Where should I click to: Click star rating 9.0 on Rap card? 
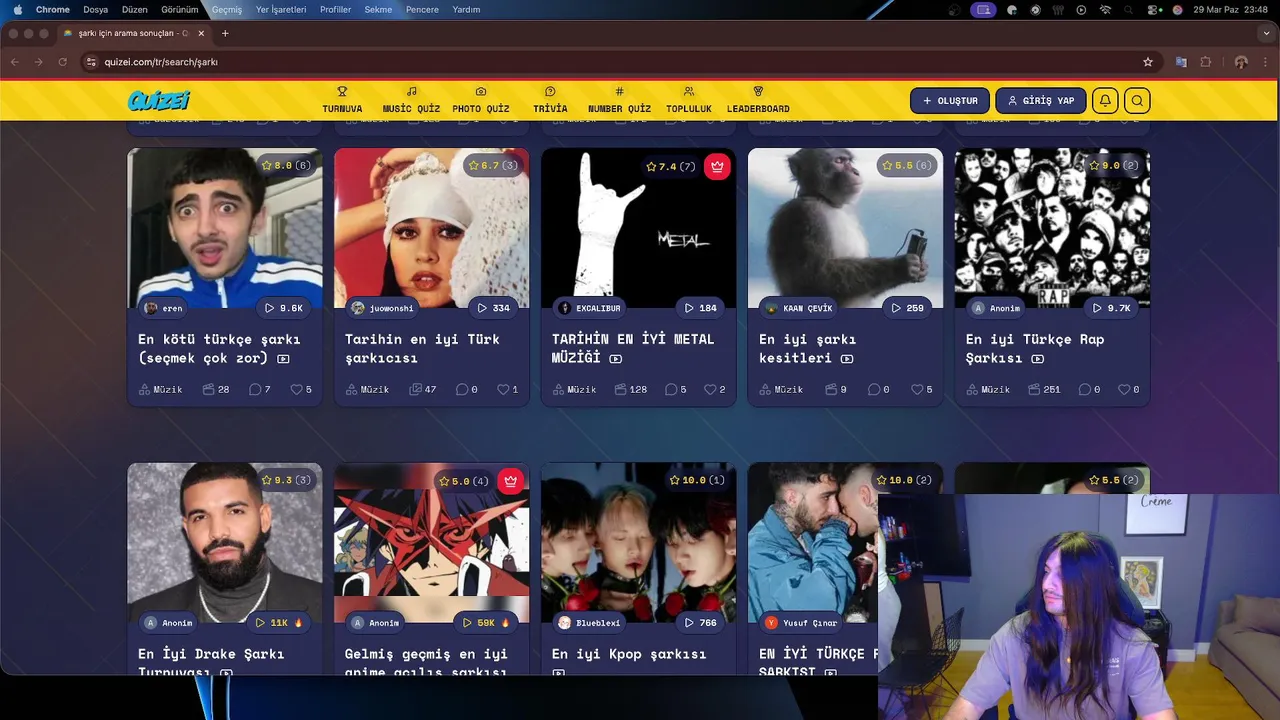point(1113,165)
